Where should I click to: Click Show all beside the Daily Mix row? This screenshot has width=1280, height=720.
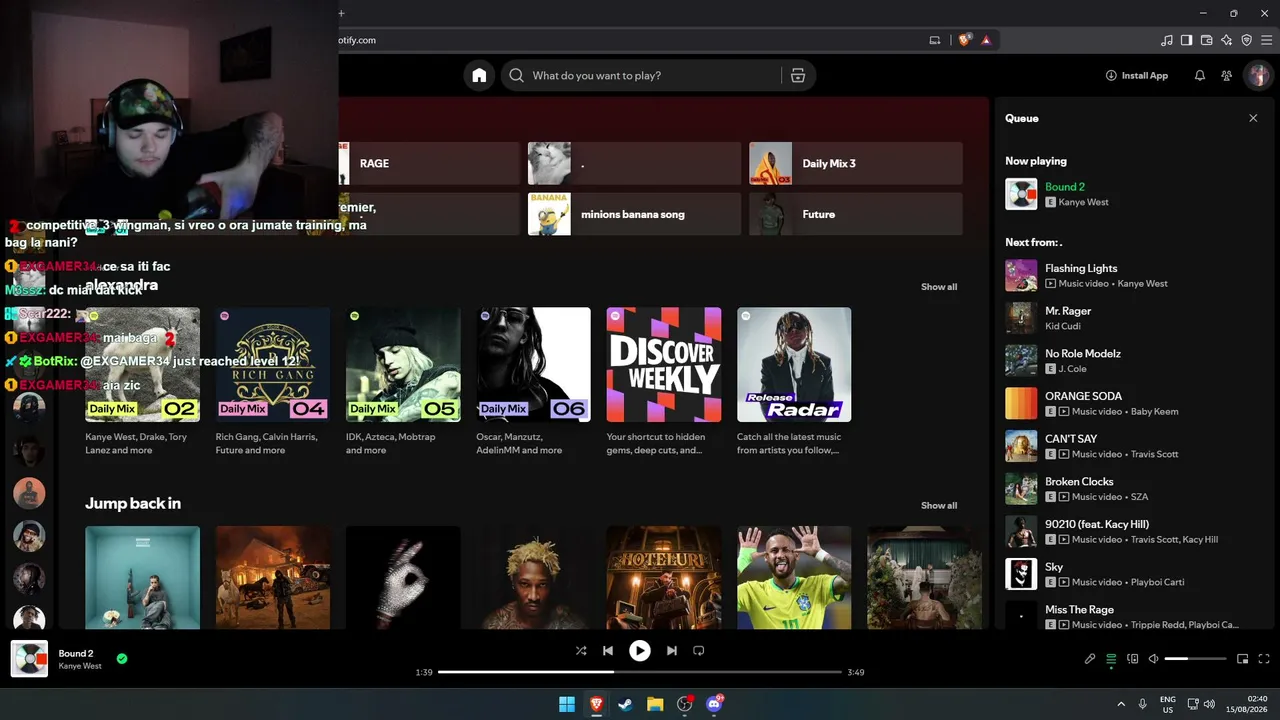(x=939, y=287)
